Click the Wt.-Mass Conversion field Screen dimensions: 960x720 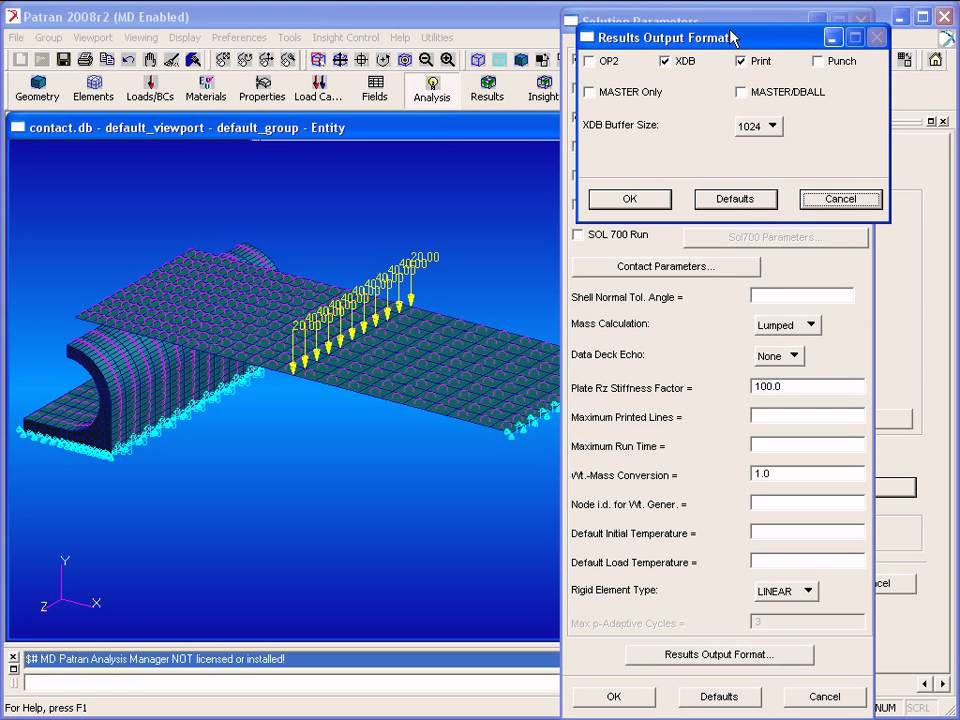point(808,473)
